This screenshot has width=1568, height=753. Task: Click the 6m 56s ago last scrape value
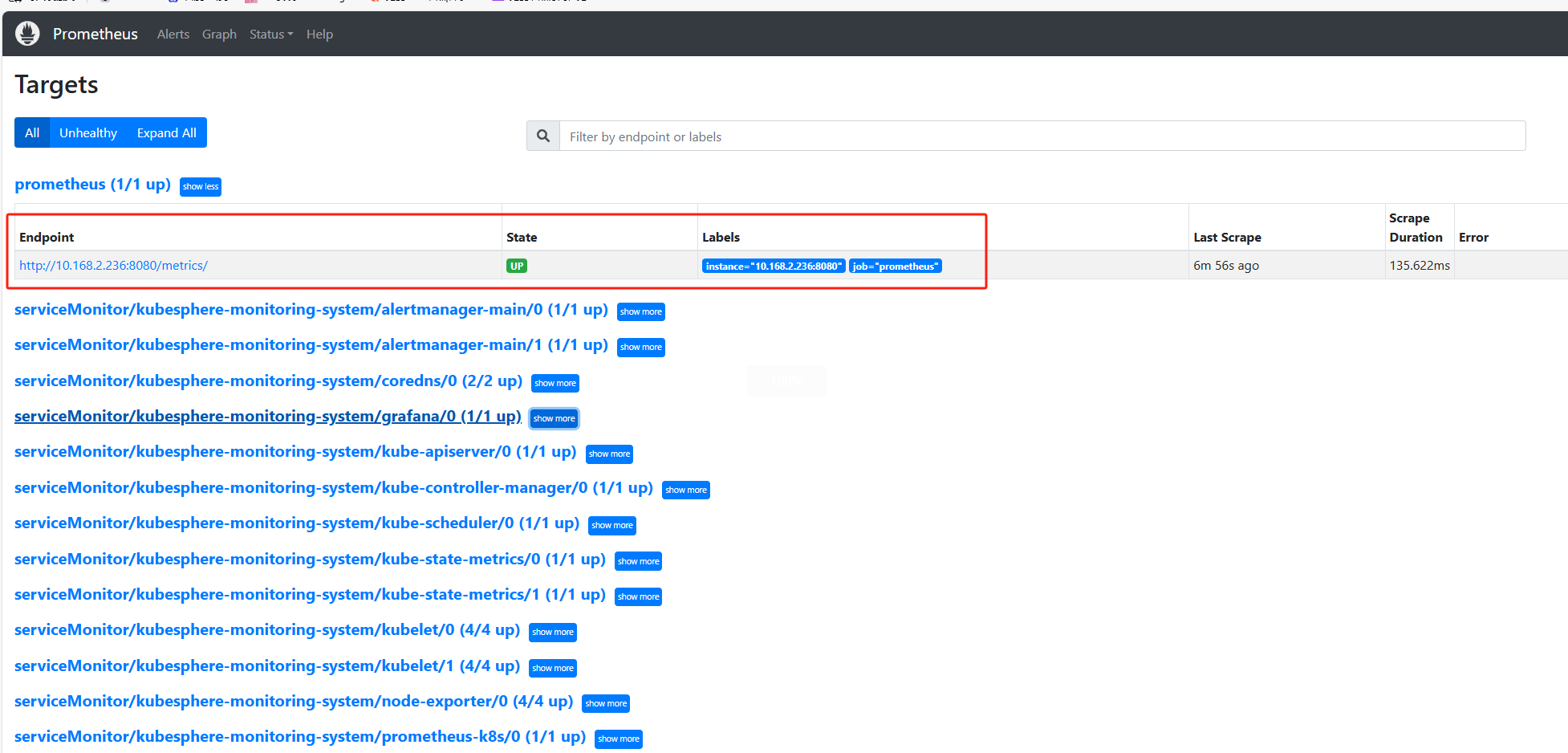(x=1226, y=265)
